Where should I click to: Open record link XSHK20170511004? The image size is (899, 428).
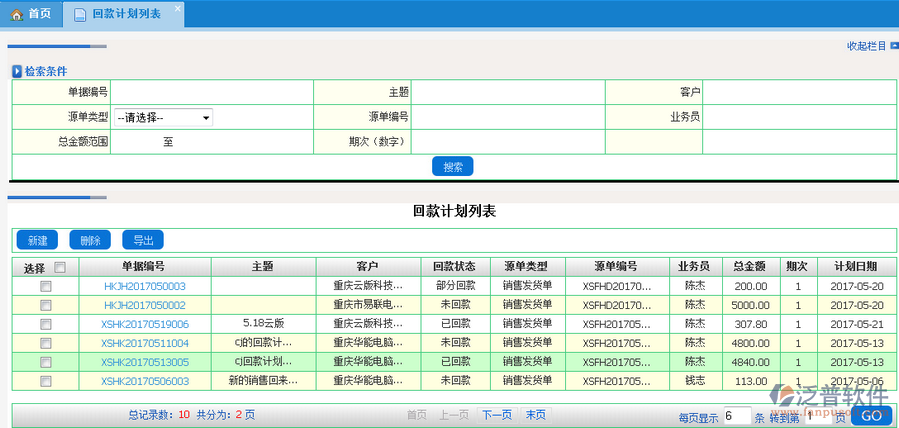coord(145,343)
